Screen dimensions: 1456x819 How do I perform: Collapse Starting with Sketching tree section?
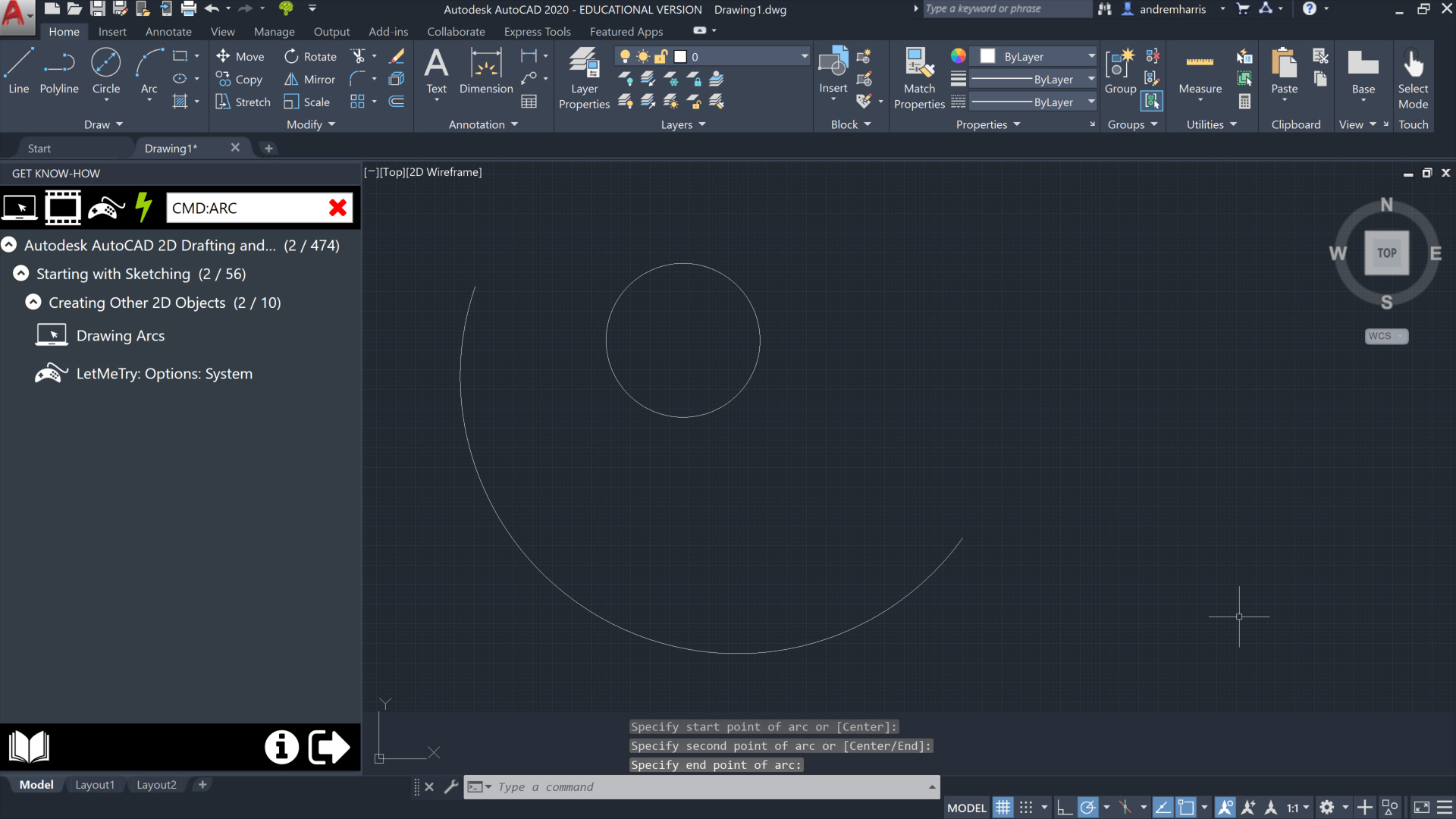[21, 274]
